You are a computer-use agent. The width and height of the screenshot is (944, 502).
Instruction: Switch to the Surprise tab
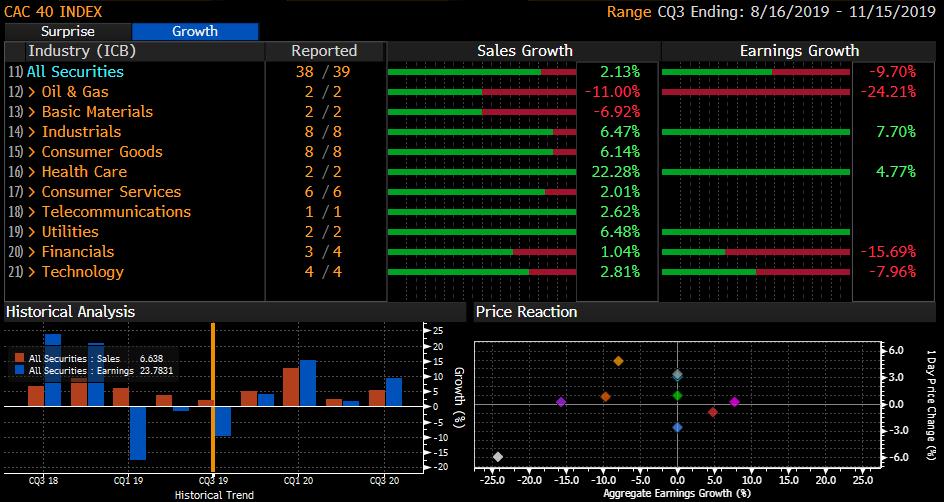click(x=67, y=31)
